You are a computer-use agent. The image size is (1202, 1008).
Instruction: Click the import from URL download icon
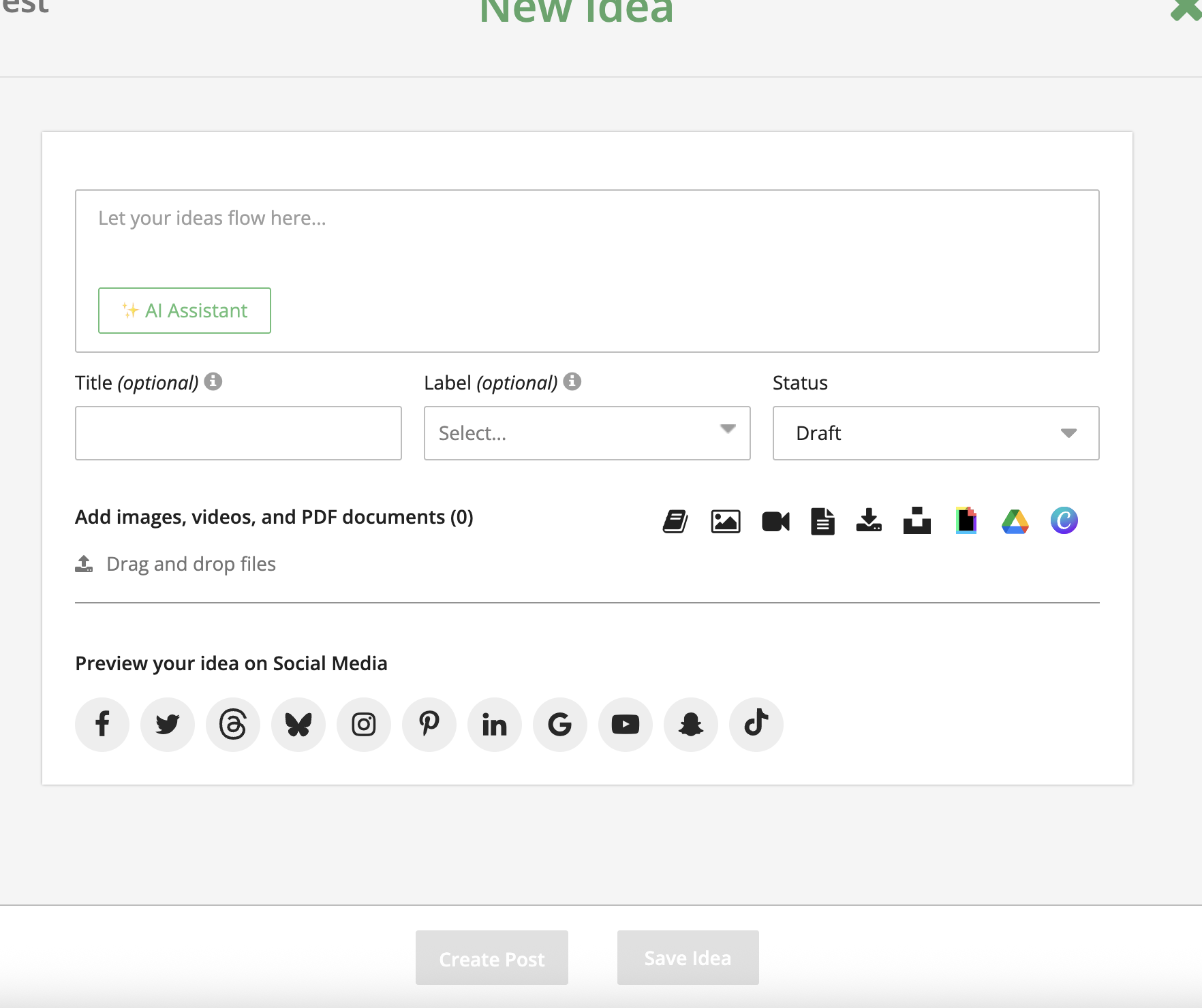[x=869, y=520]
